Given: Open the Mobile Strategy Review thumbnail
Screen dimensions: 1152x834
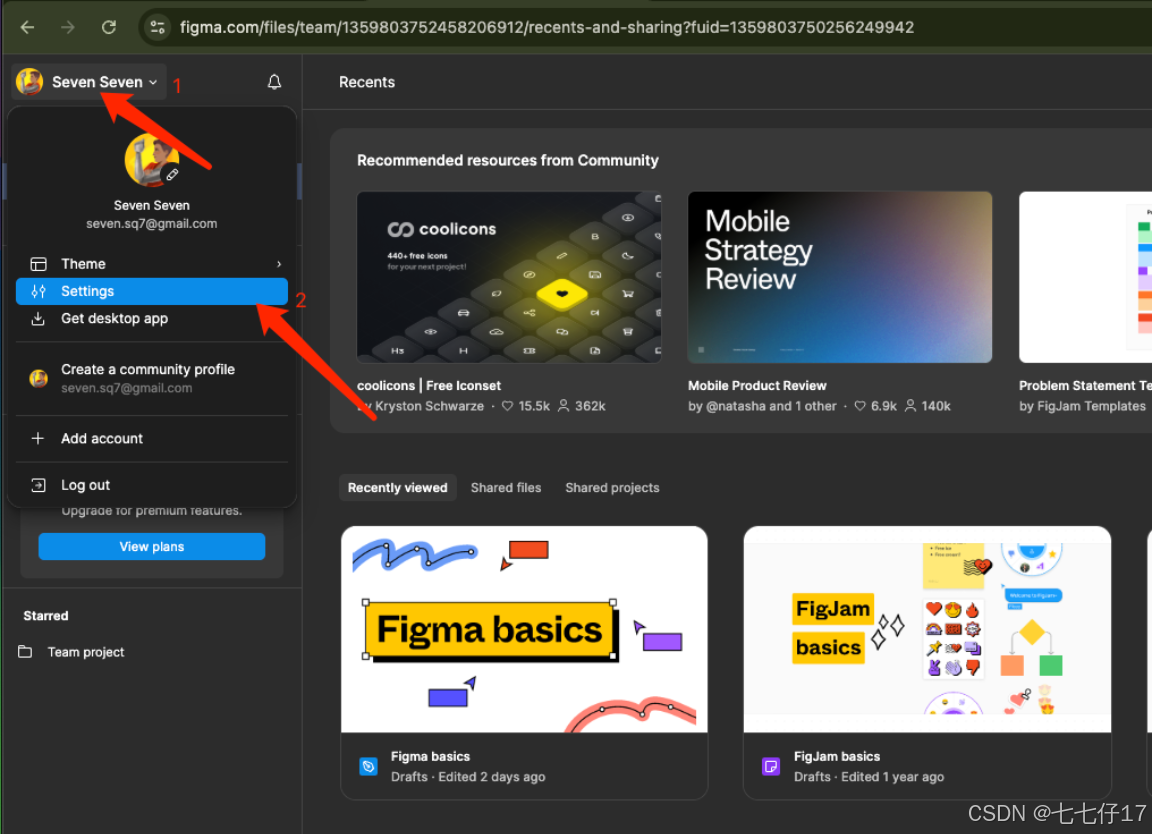Looking at the screenshot, I should (x=840, y=277).
